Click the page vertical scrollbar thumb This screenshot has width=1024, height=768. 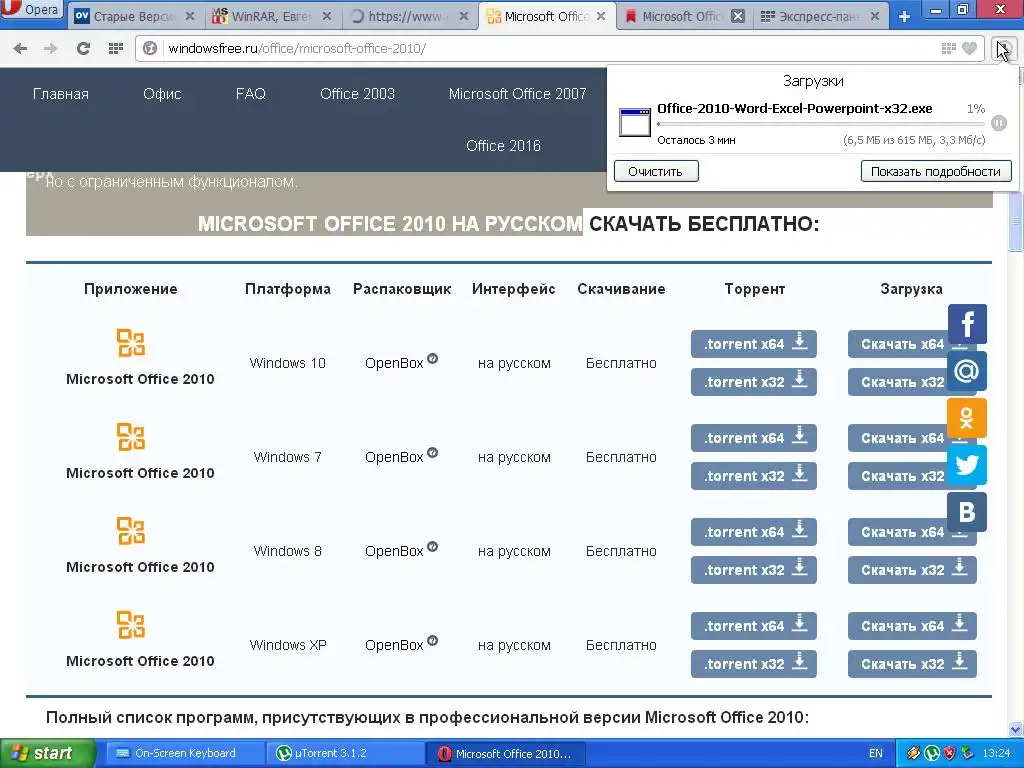[1016, 223]
